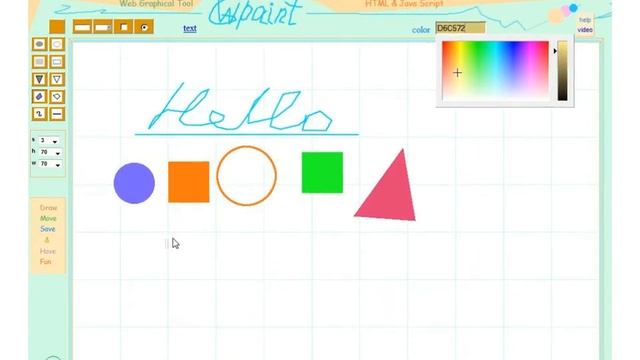Select the filled polygon tool

39,97
